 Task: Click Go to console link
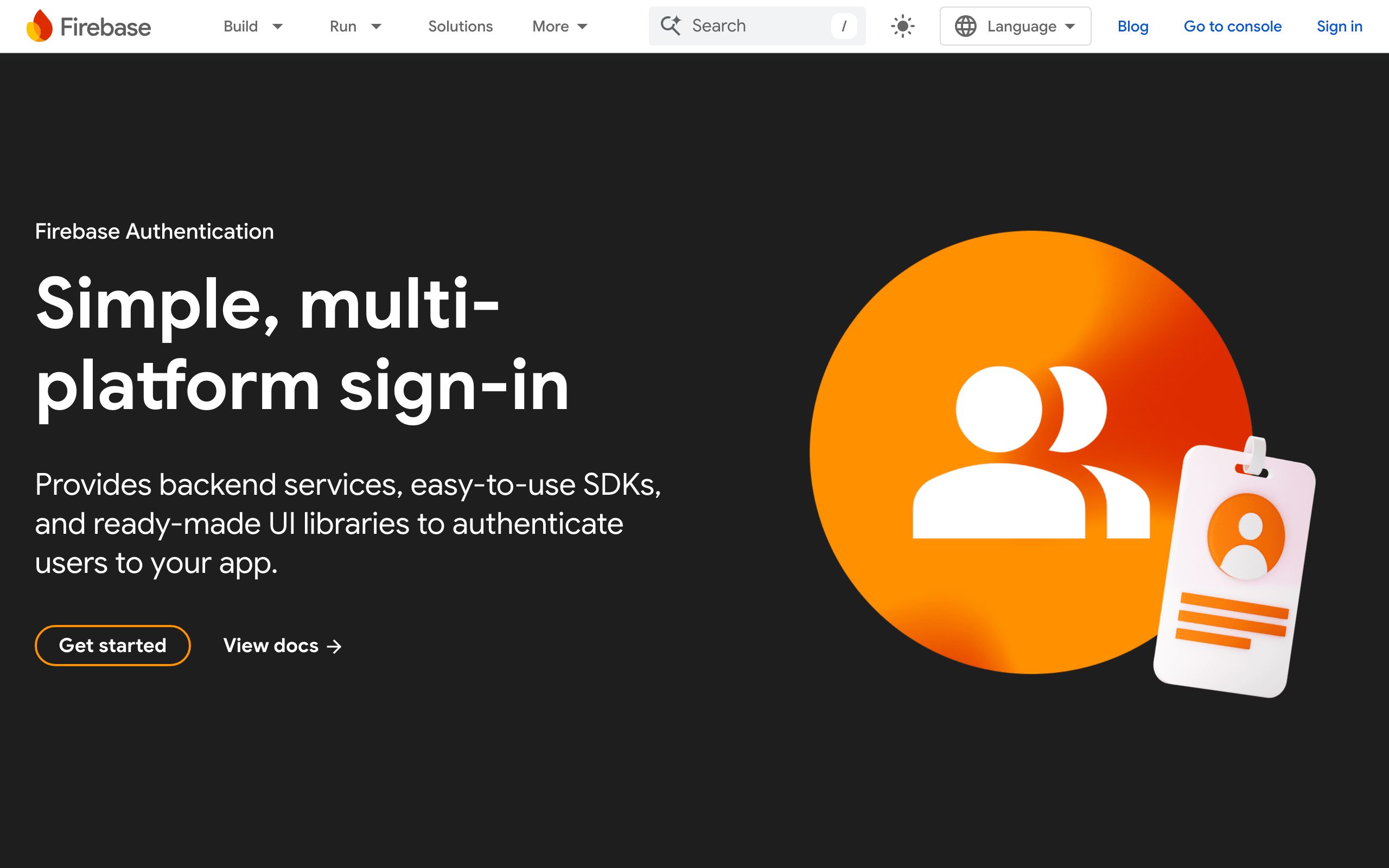point(1232,26)
